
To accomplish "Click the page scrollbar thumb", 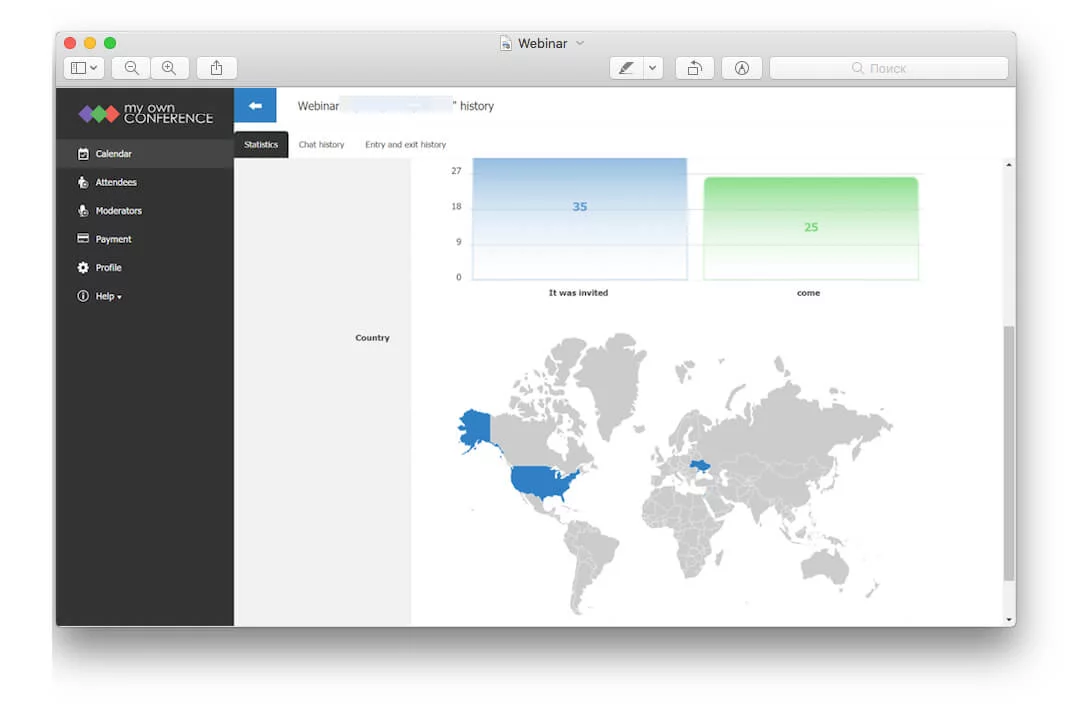I will (x=1009, y=454).
